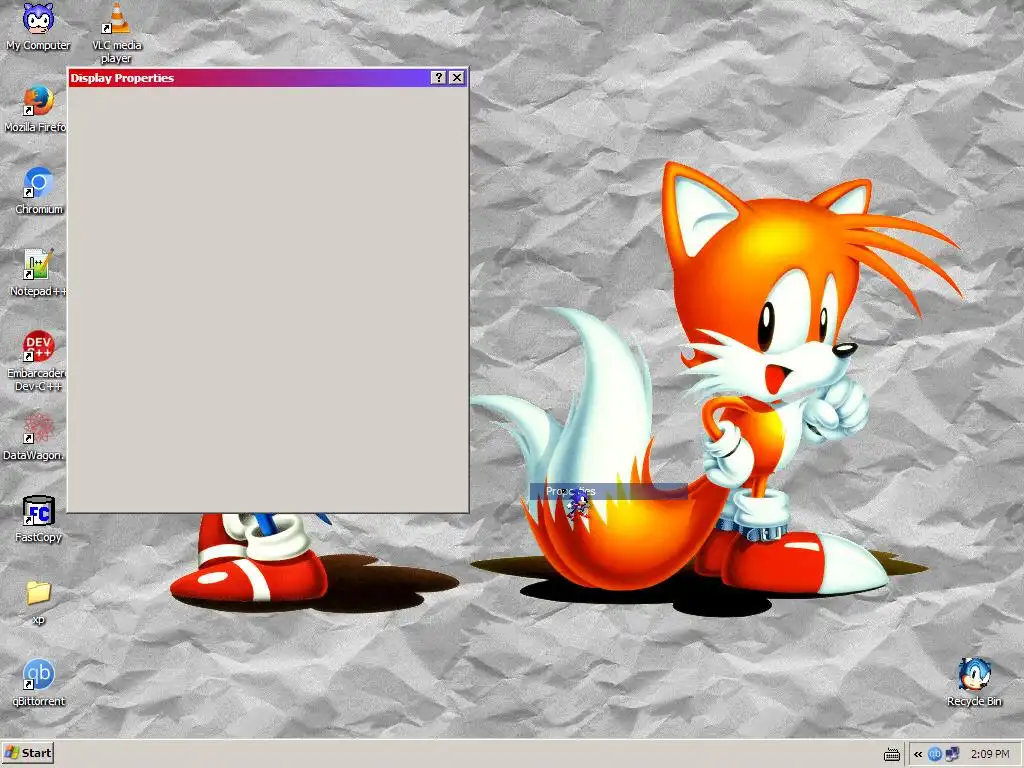Select the Notepad++ desktop shortcut

coord(38,273)
